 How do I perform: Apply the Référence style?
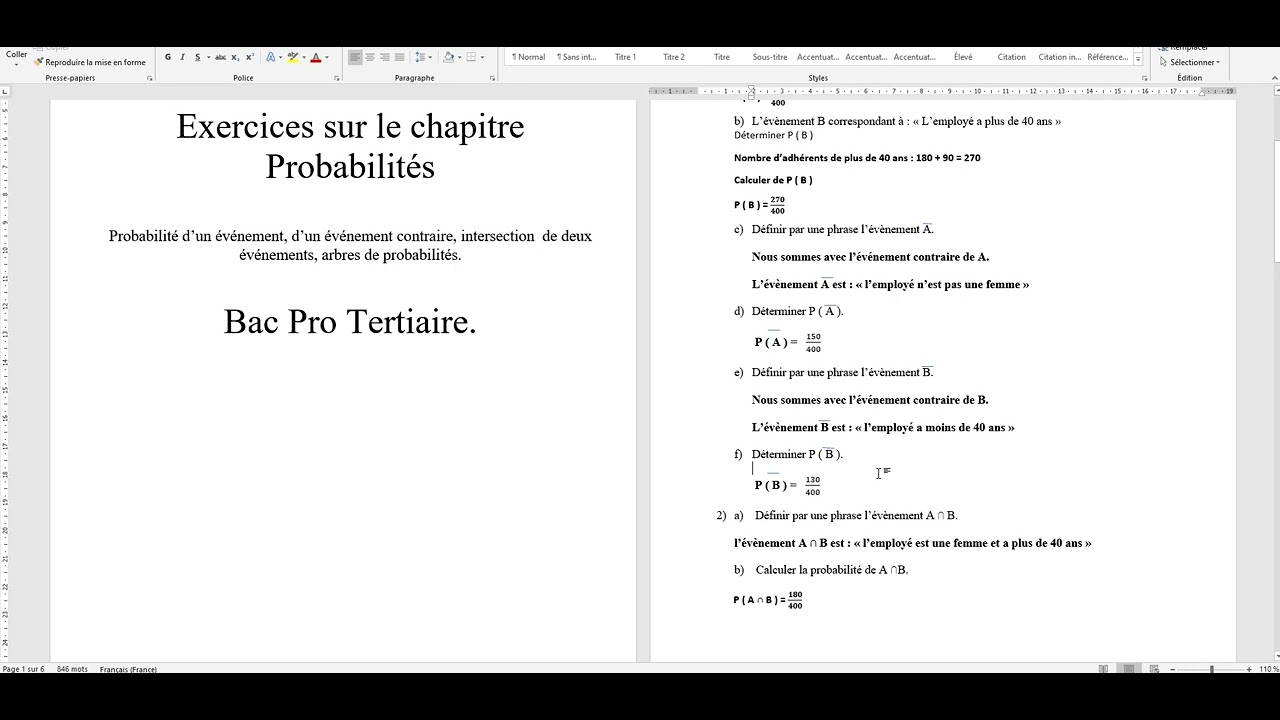pyautogui.click(x=1107, y=57)
